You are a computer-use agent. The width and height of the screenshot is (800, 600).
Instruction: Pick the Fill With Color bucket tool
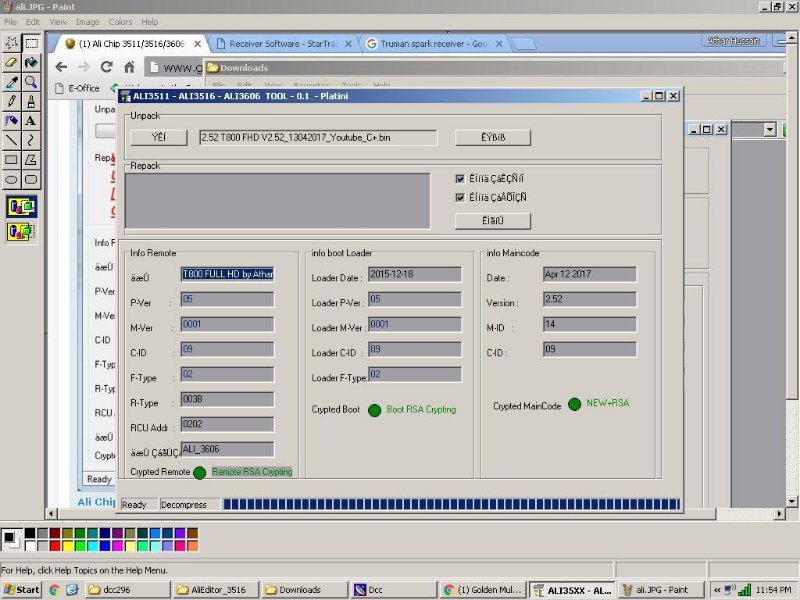31,62
